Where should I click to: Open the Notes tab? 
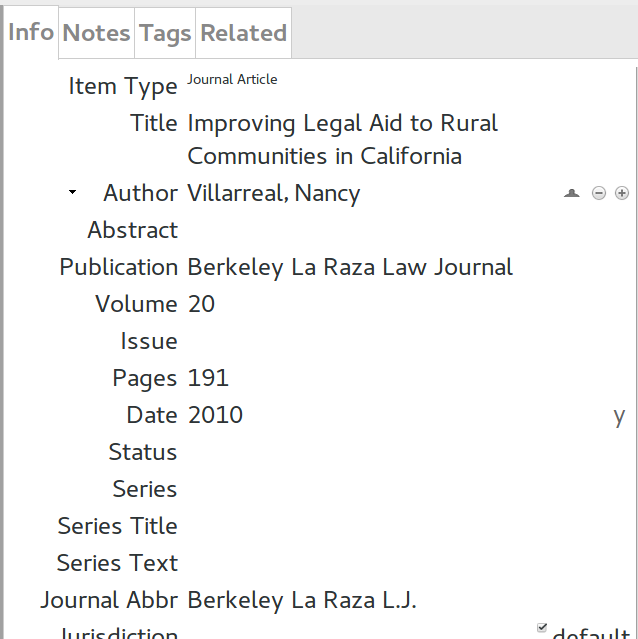coord(97,33)
